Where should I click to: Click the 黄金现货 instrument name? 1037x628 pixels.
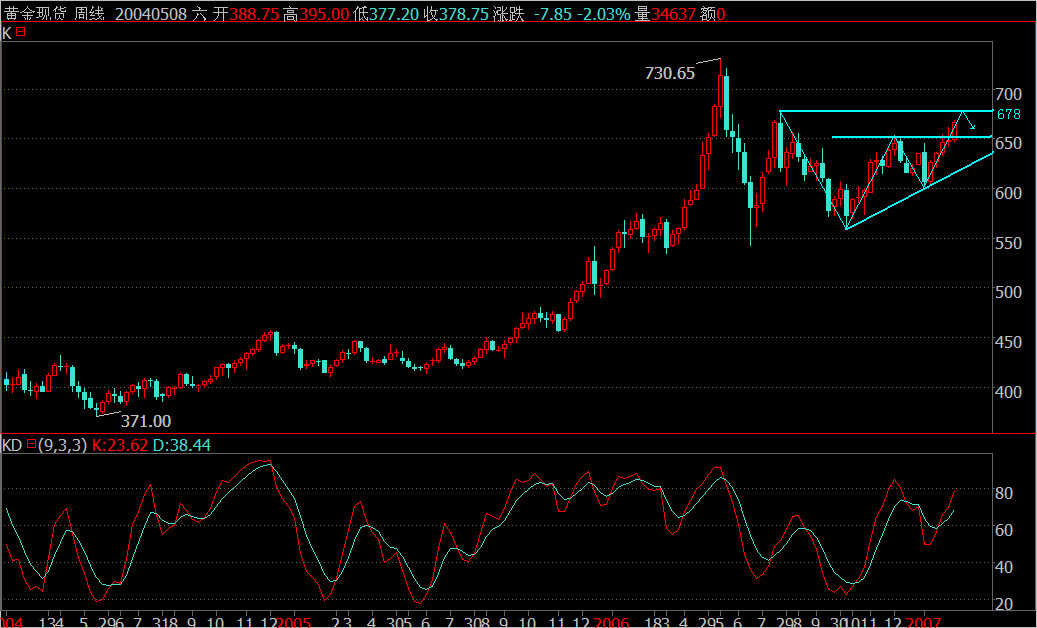point(35,14)
